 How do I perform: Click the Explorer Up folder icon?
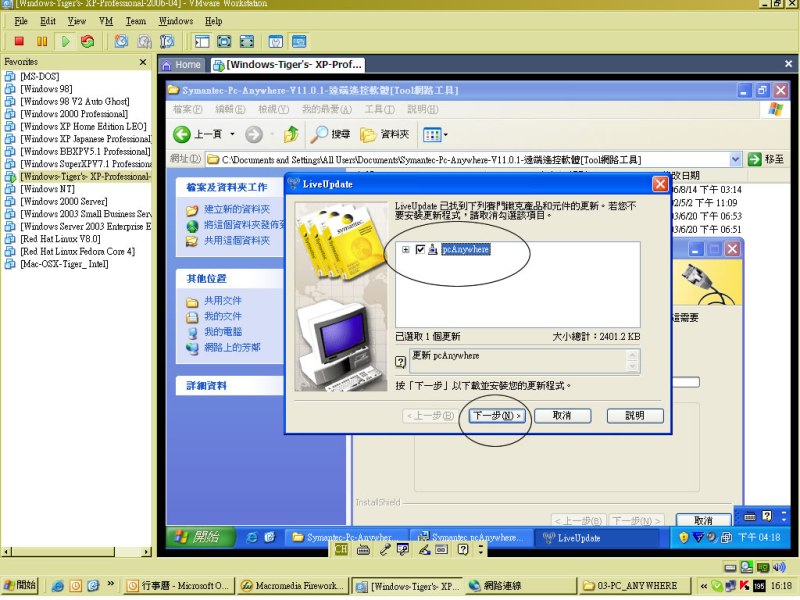coord(291,135)
